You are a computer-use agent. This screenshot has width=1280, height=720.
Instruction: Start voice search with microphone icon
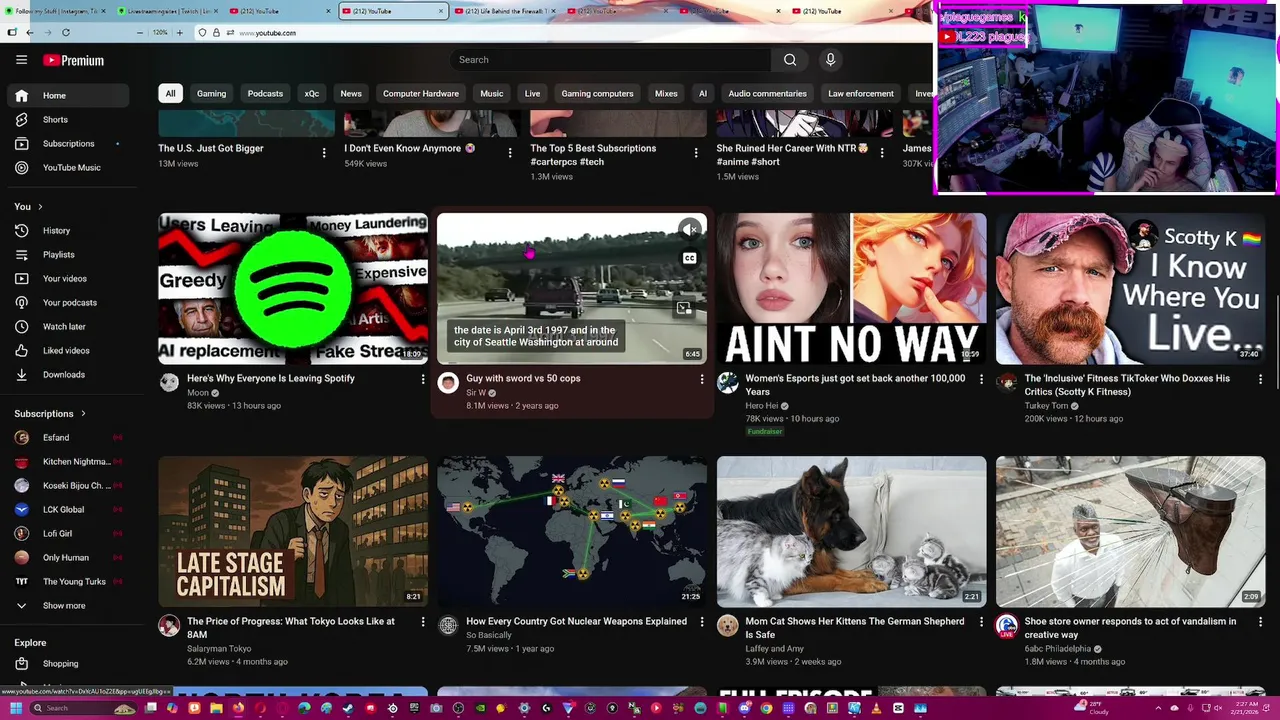coord(830,60)
